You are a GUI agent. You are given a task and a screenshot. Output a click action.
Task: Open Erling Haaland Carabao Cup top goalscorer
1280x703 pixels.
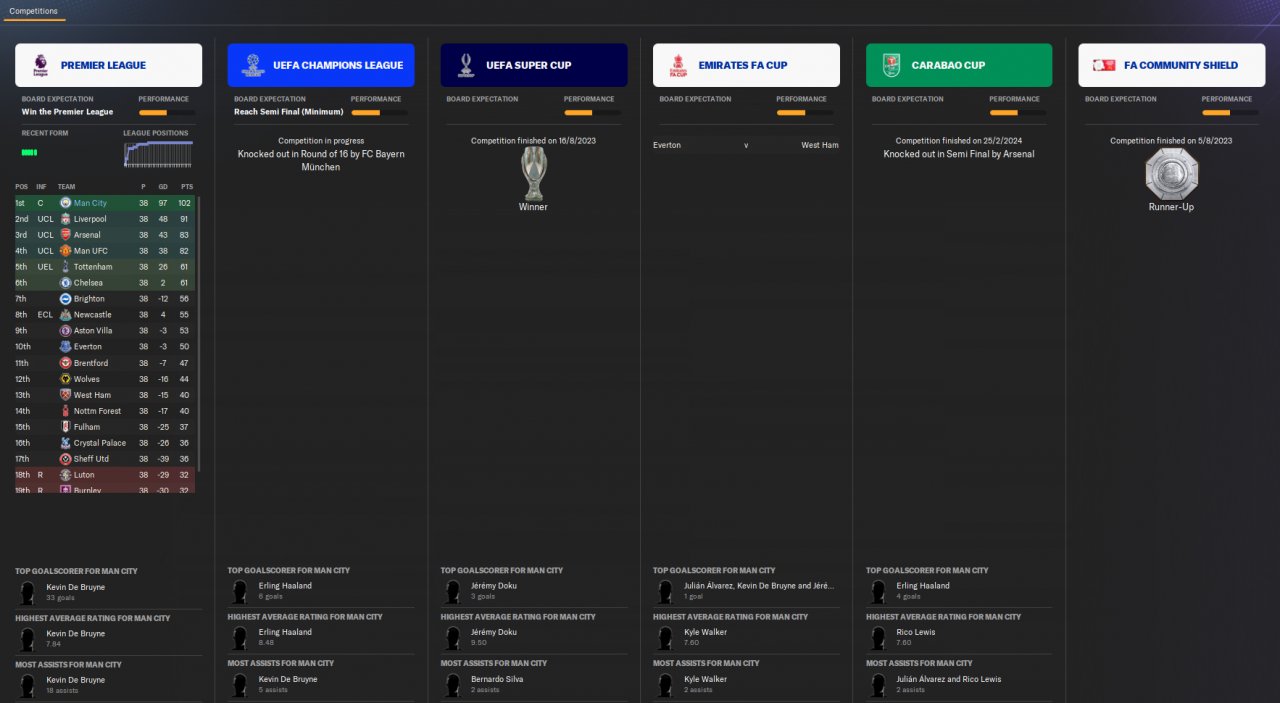(x=923, y=585)
